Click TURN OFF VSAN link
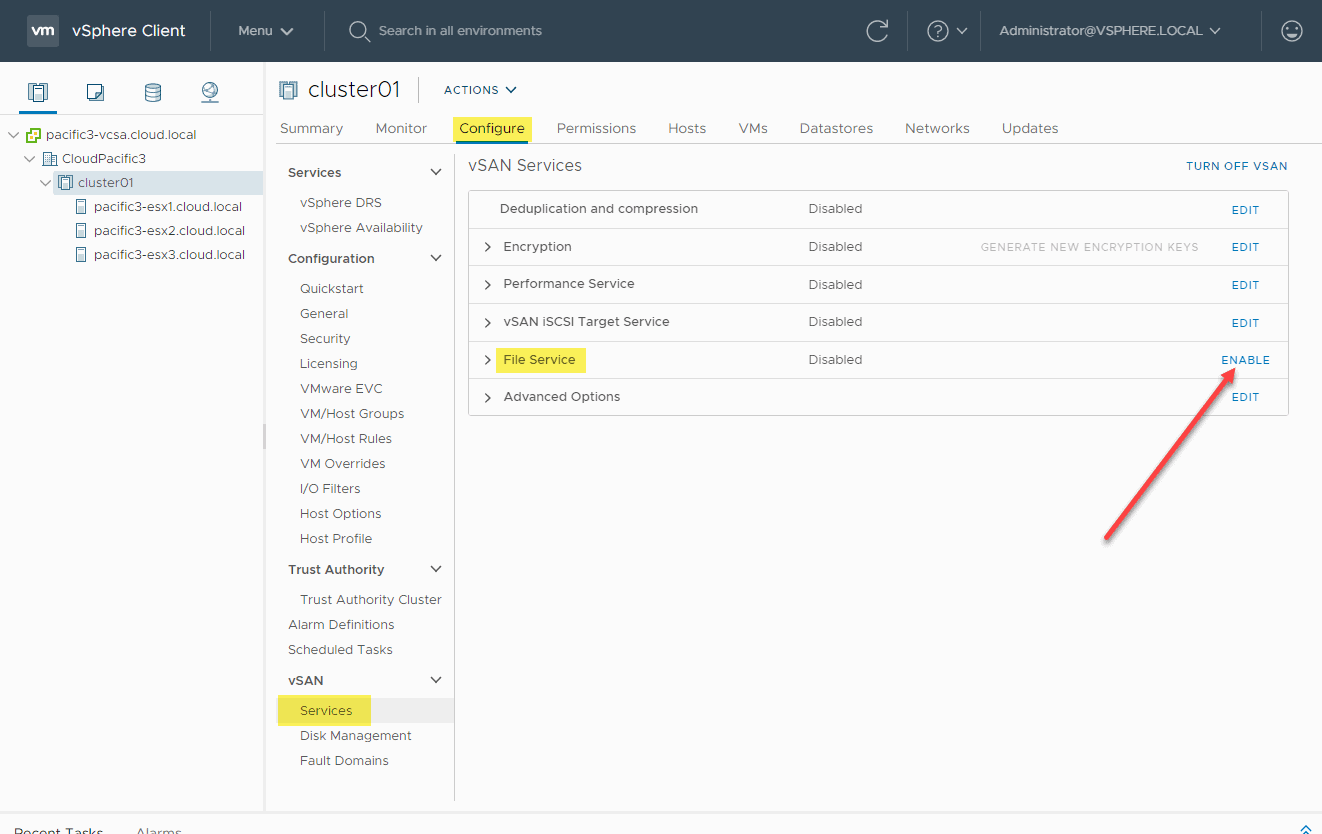The image size is (1322, 834). 1237,166
